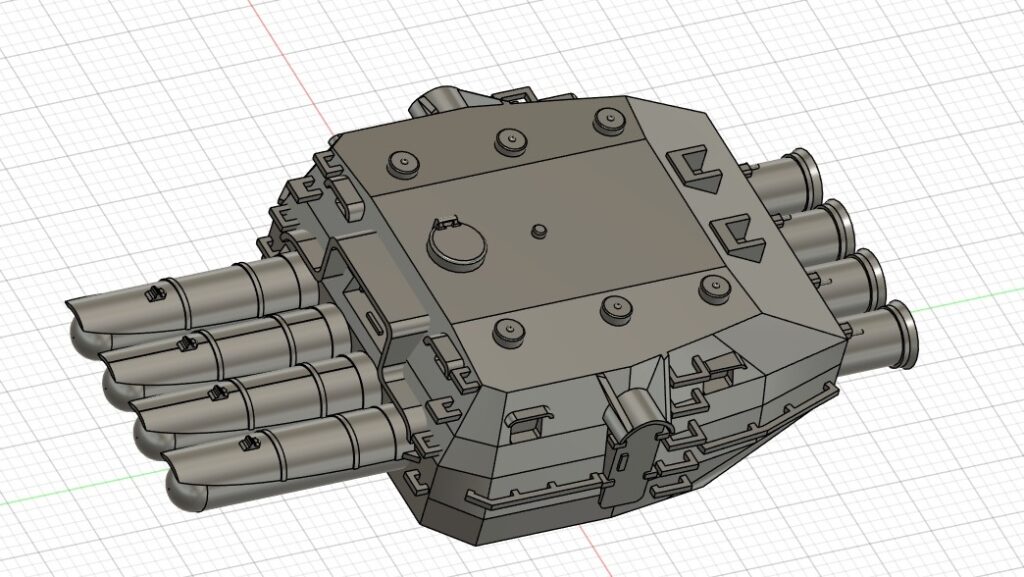Click the periscope stub at the turret rear
Screen dimensions: 1024x577
coord(440,100)
